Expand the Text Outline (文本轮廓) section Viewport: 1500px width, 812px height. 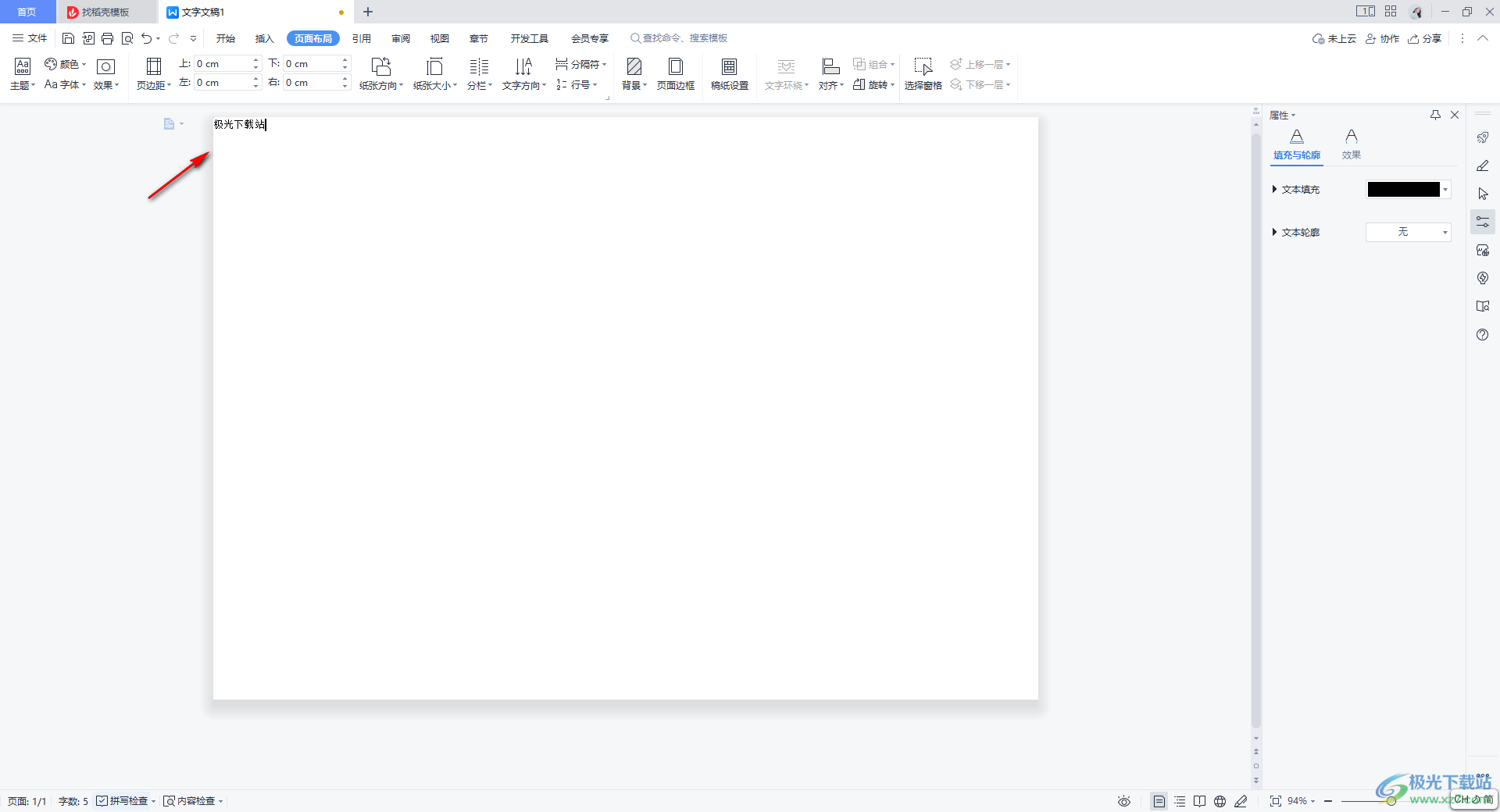pos(1274,232)
